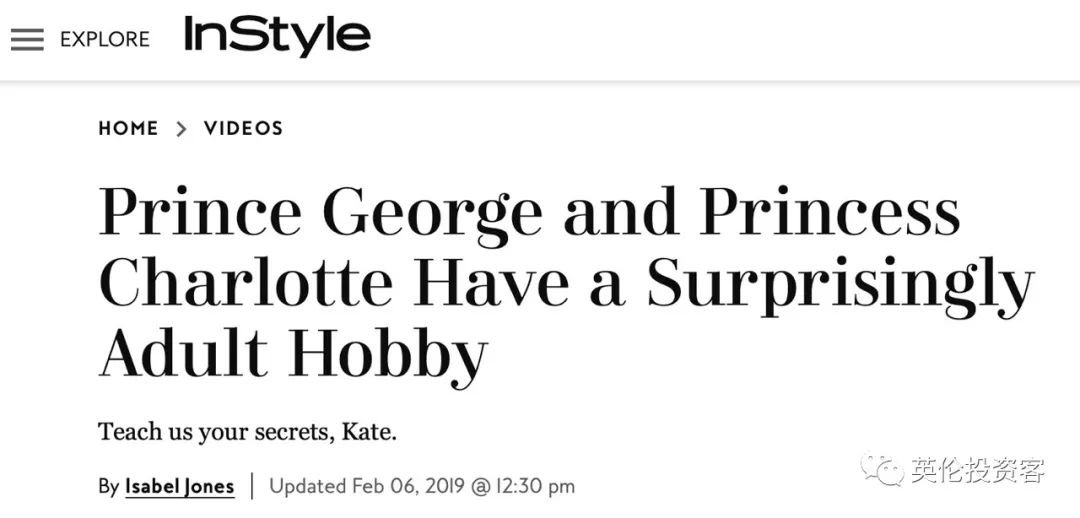Click the vertical divider after the author name
The width and height of the screenshot is (1080, 518).
252,486
